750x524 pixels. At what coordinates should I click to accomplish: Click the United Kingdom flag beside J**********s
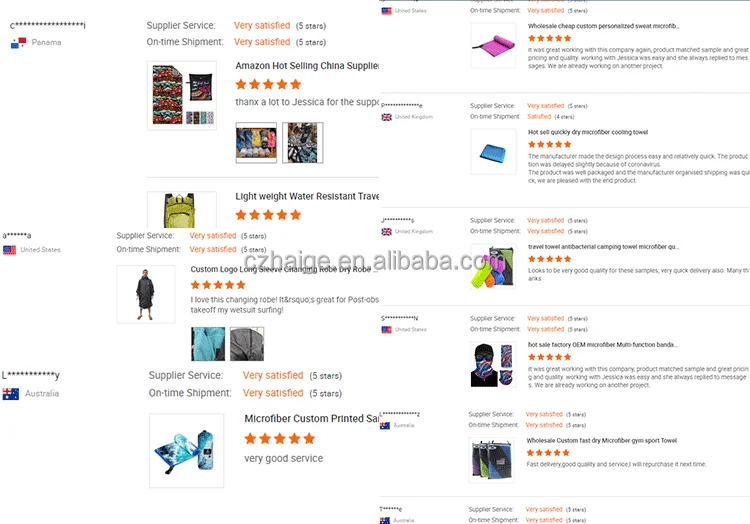(386, 232)
